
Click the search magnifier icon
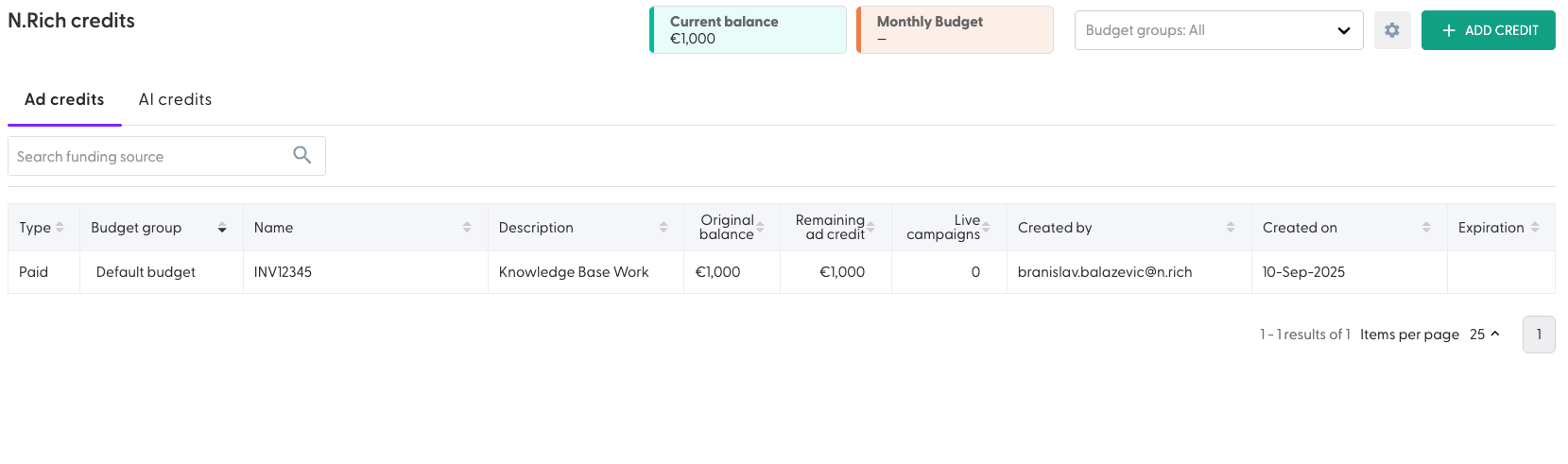pos(302,155)
